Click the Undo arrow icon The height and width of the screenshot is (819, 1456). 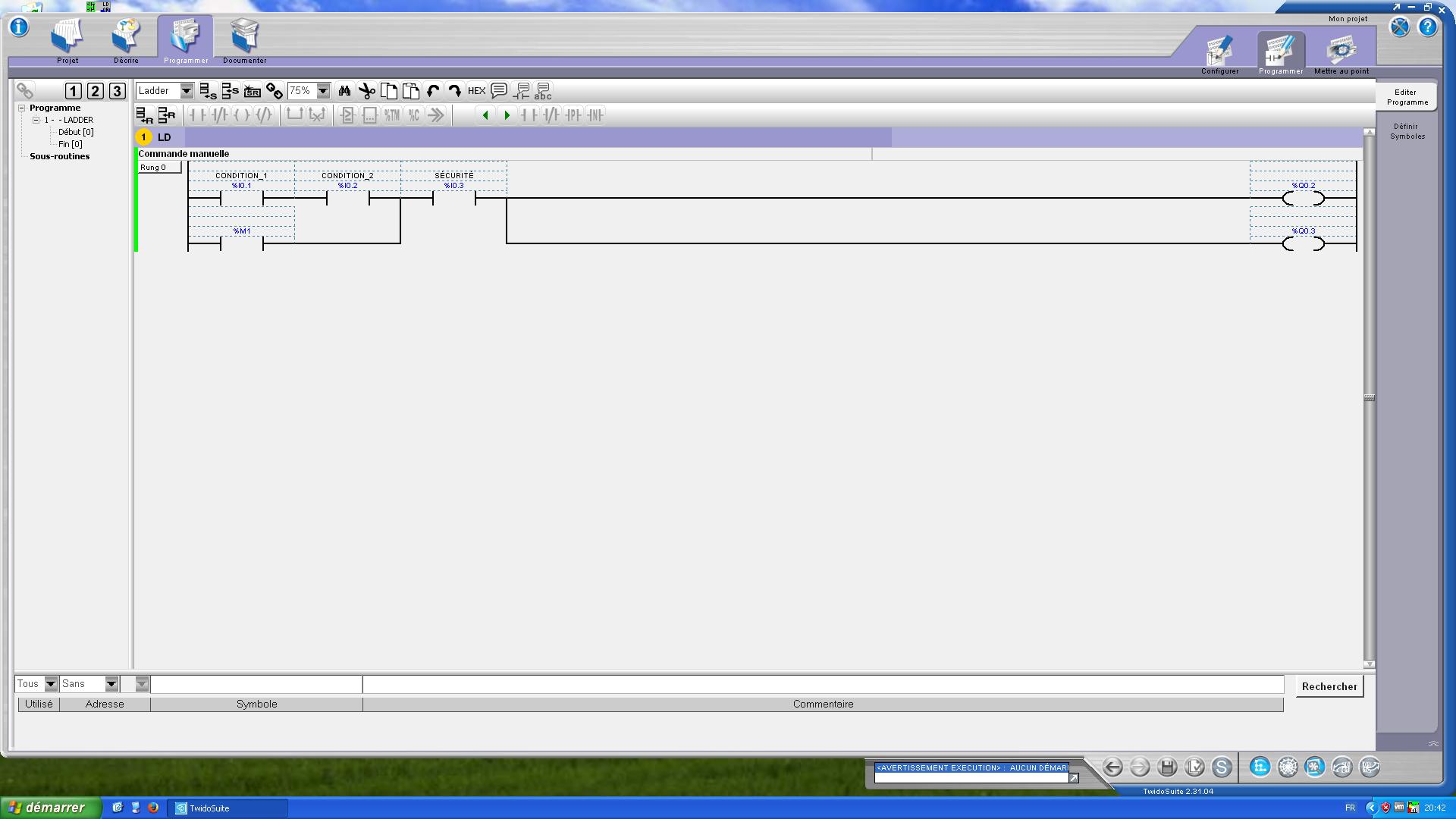pos(433,91)
